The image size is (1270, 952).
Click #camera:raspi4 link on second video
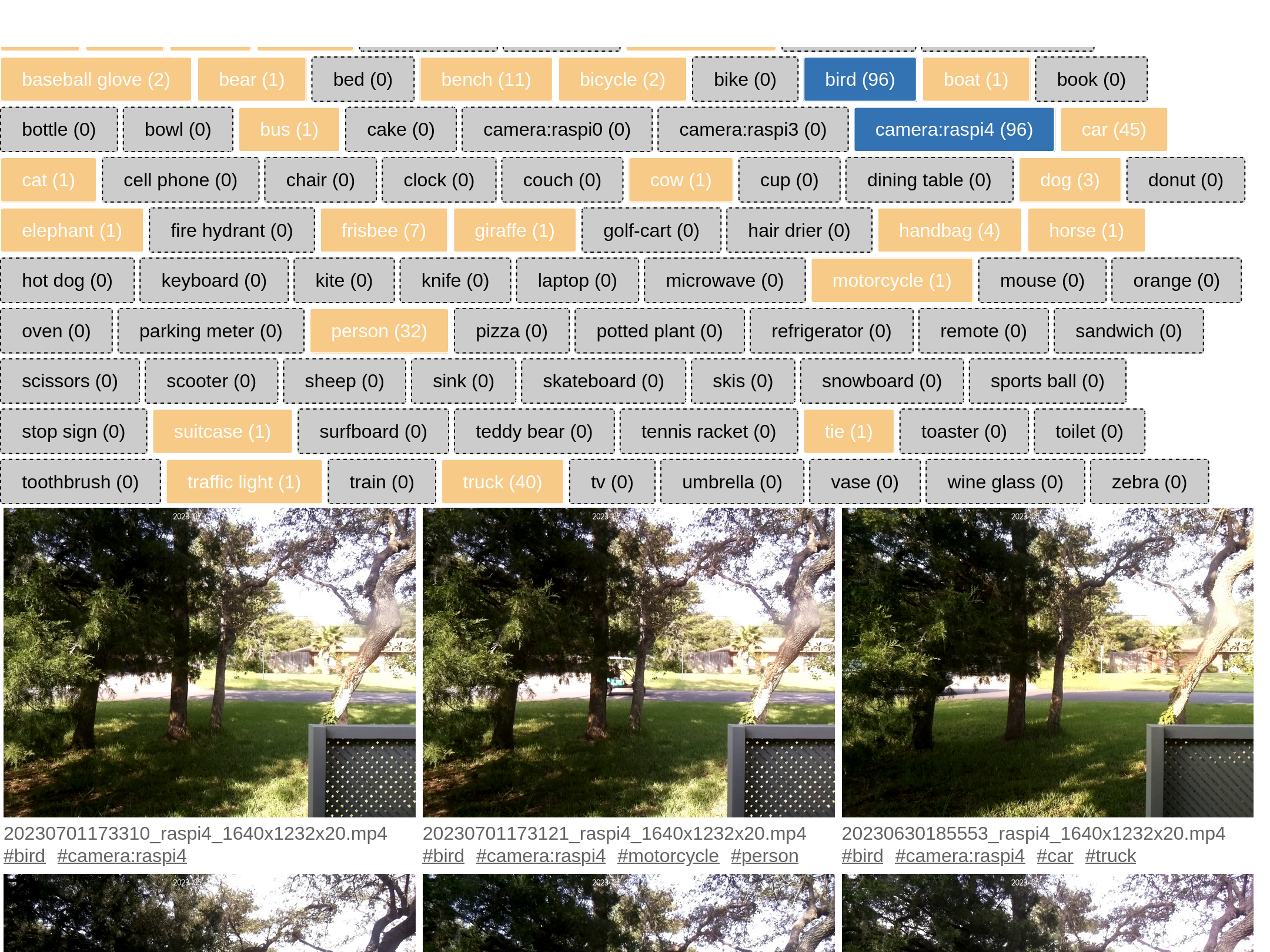click(x=541, y=855)
